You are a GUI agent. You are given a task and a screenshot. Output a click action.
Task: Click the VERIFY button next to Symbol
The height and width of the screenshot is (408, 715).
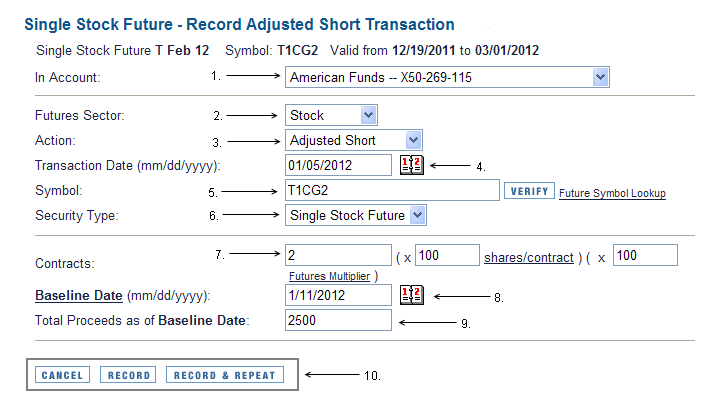[529, 191]
